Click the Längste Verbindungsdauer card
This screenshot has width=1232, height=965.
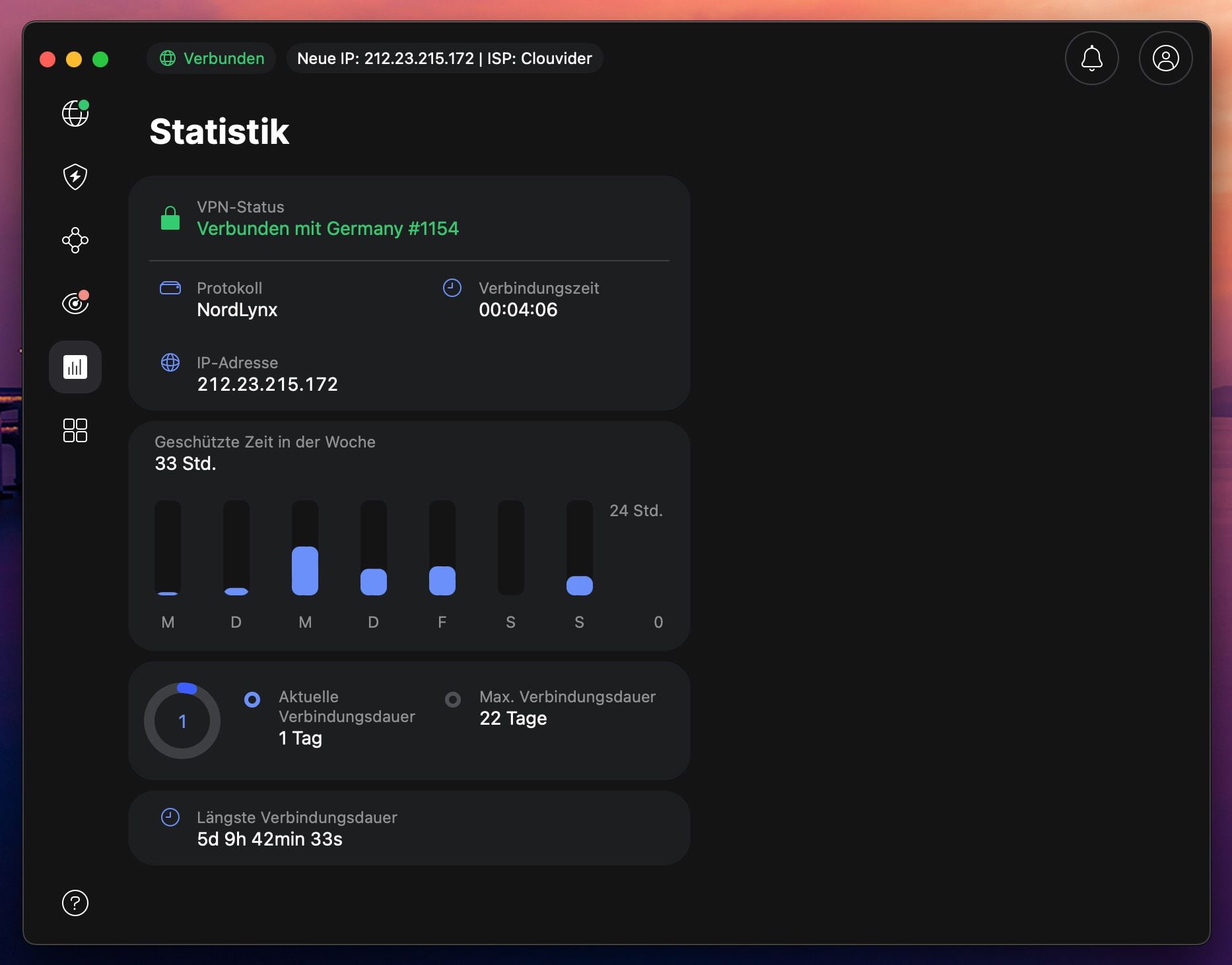pyautogui.click(x=409, y=828)
